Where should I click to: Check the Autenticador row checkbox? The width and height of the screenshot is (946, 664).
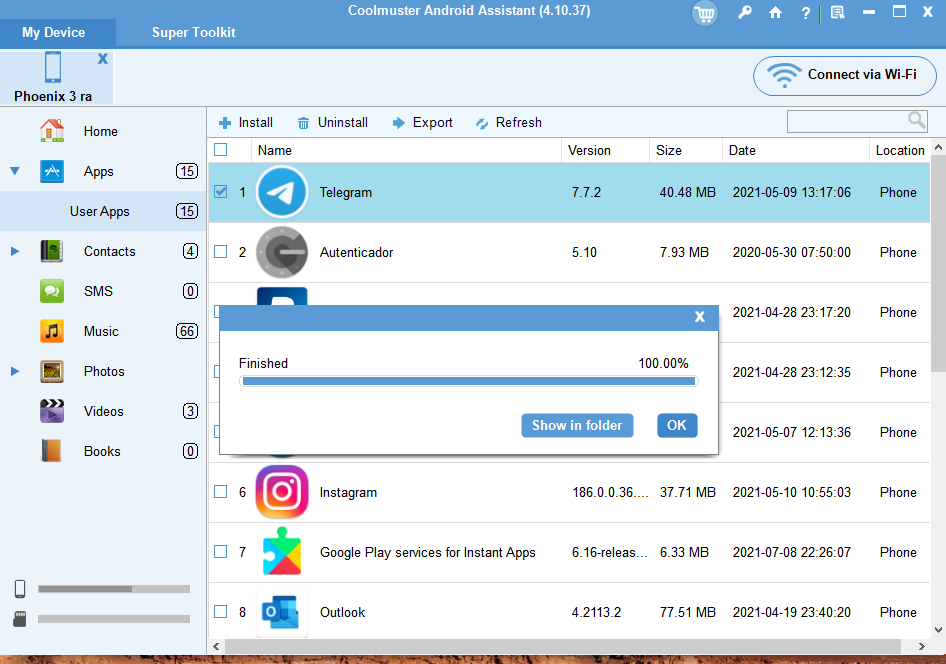coord(221,251)
